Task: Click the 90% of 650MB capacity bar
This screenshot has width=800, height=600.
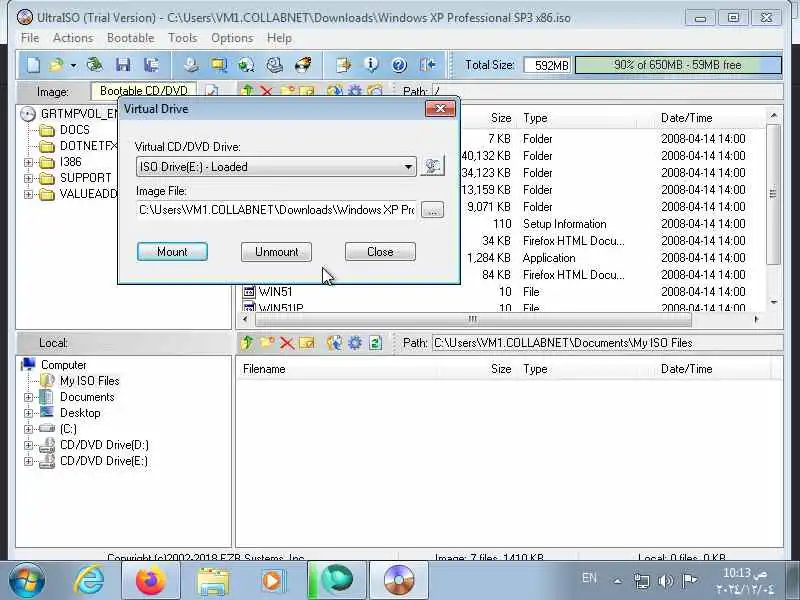Action: click(x=678, y=65)
